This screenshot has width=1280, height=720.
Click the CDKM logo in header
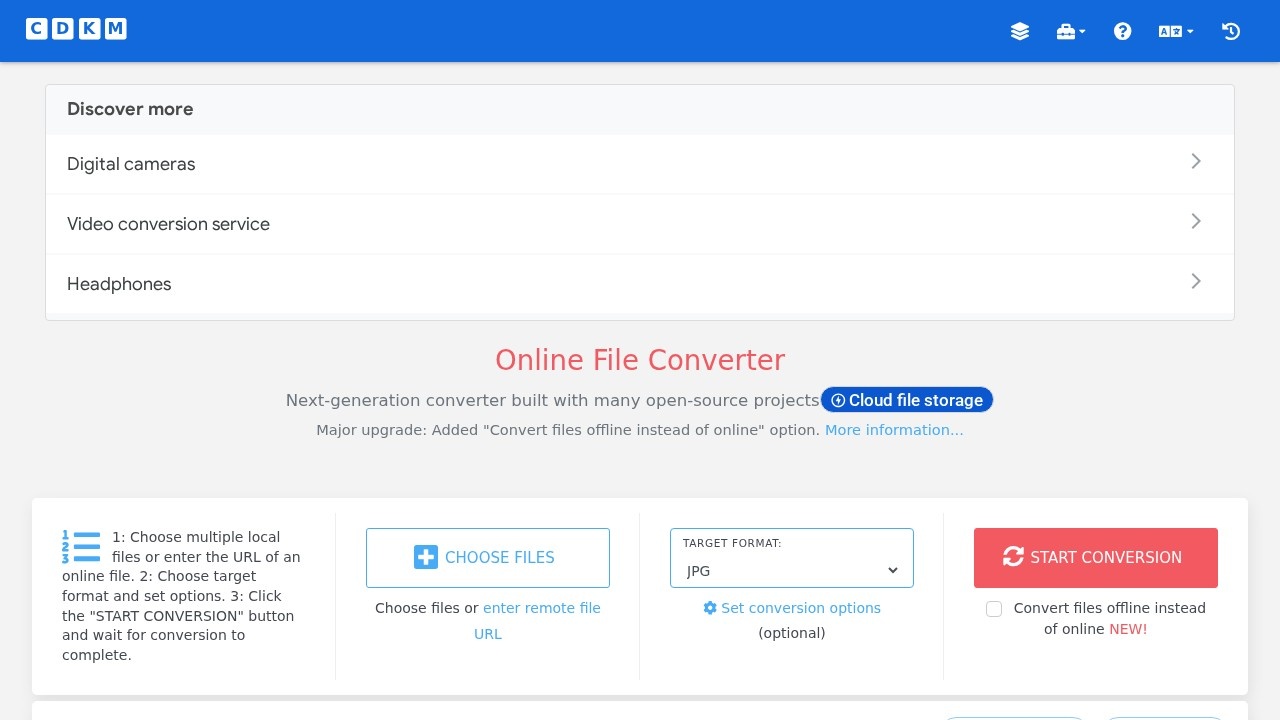(76, 29)
